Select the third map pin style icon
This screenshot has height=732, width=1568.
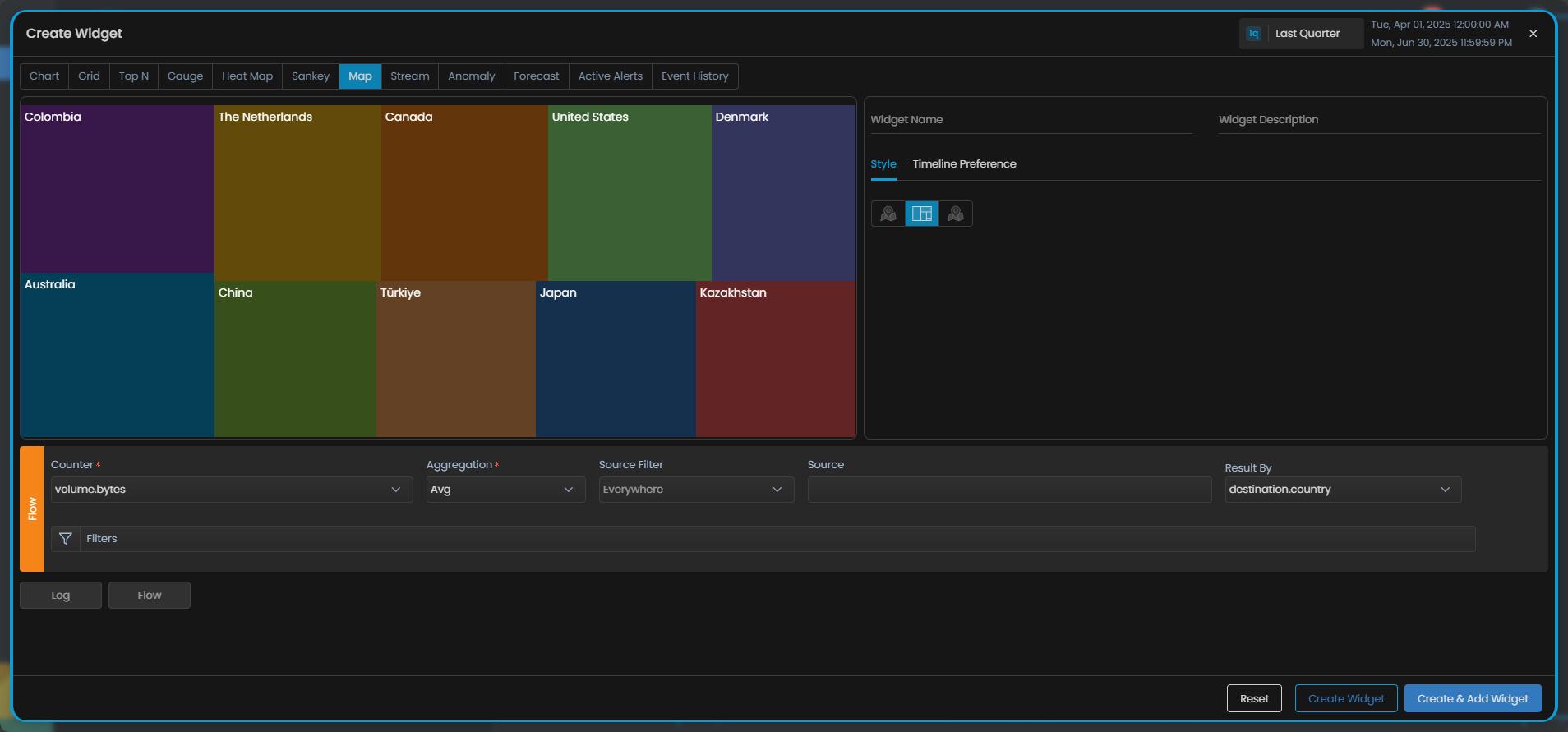[x=956, y=214]
